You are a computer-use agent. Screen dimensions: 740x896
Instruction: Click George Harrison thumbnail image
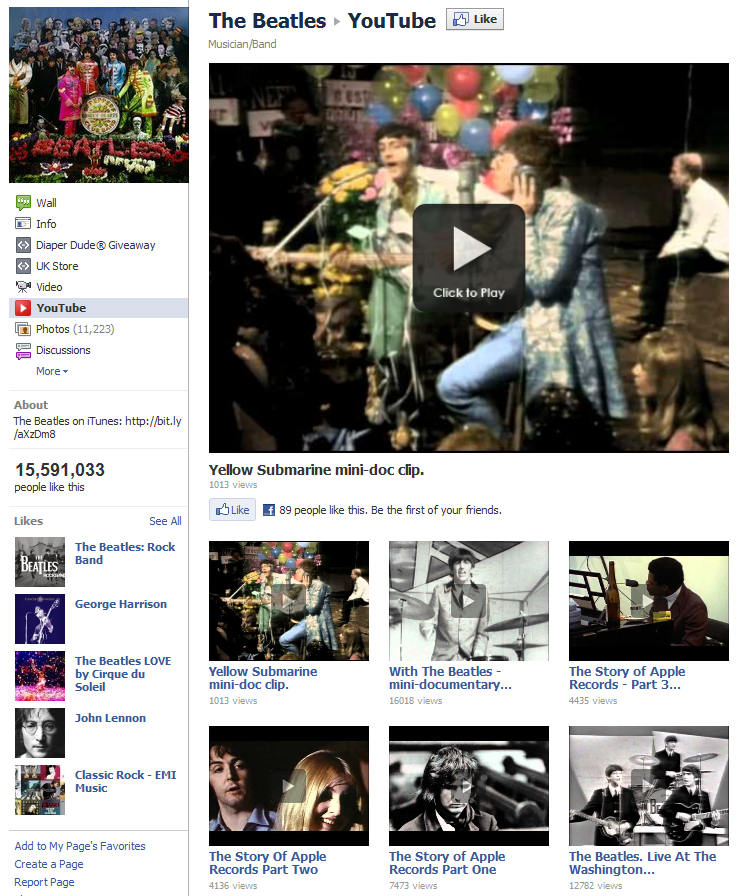[x=40, y=619]
